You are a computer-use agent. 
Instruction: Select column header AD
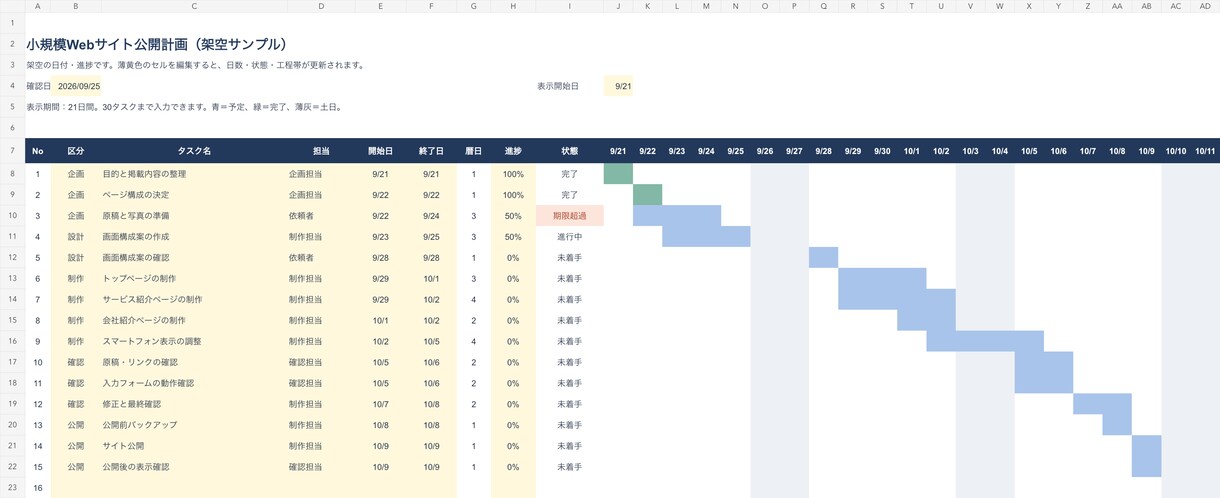click(x=1205, y=6)
